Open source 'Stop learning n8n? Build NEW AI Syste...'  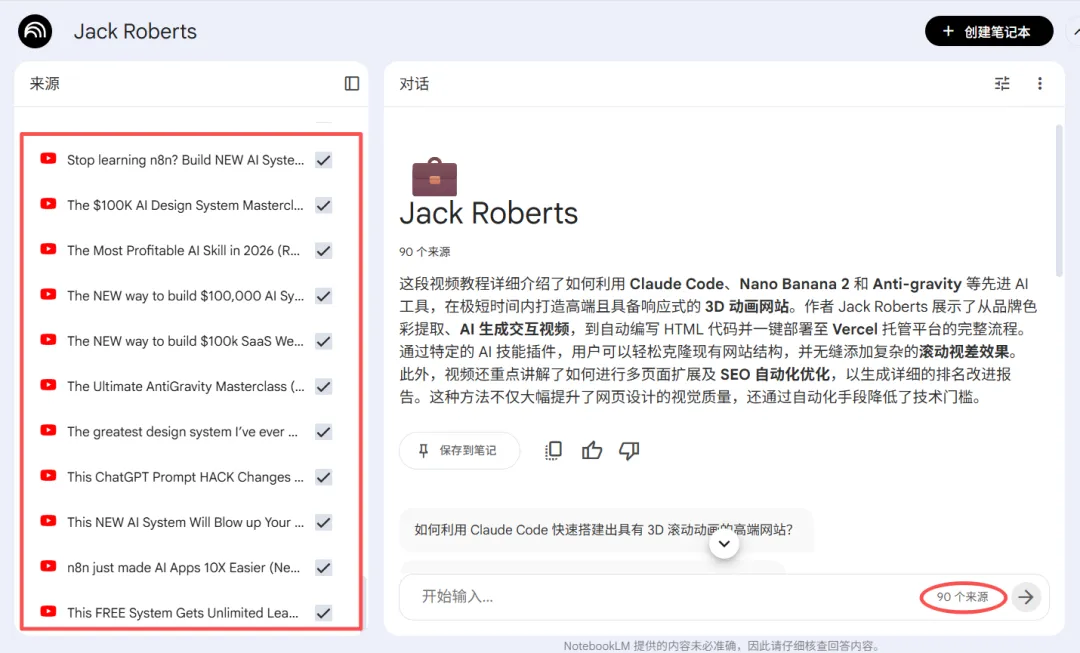click(185, 160)
